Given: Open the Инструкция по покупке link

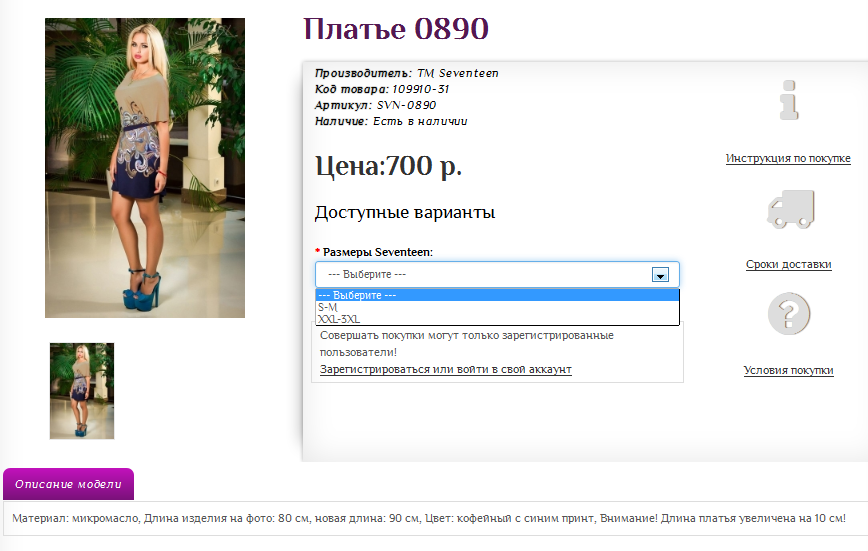Looking at the screenshot, I should point(788,158).
